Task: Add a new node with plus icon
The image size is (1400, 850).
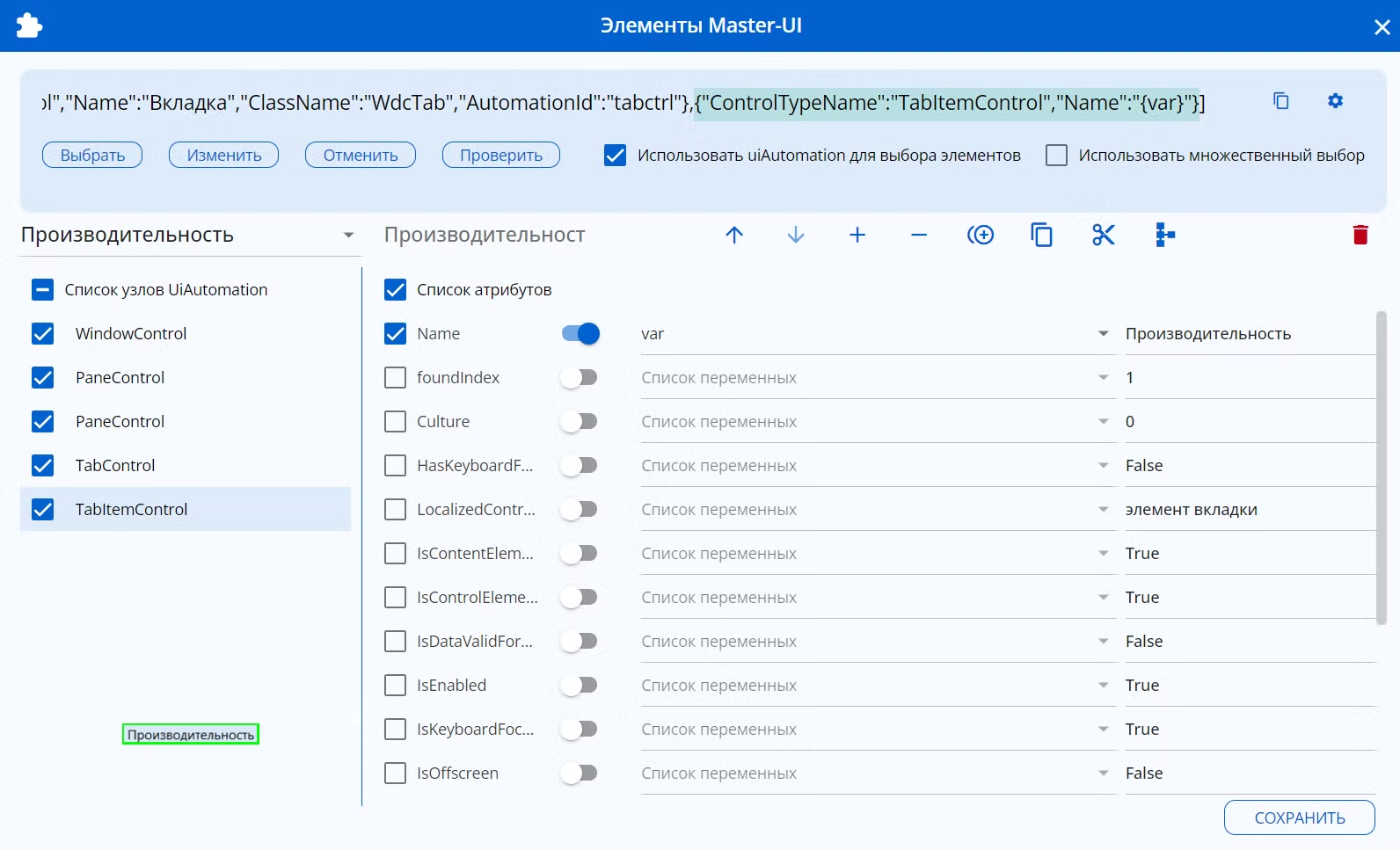Action: 857,235
